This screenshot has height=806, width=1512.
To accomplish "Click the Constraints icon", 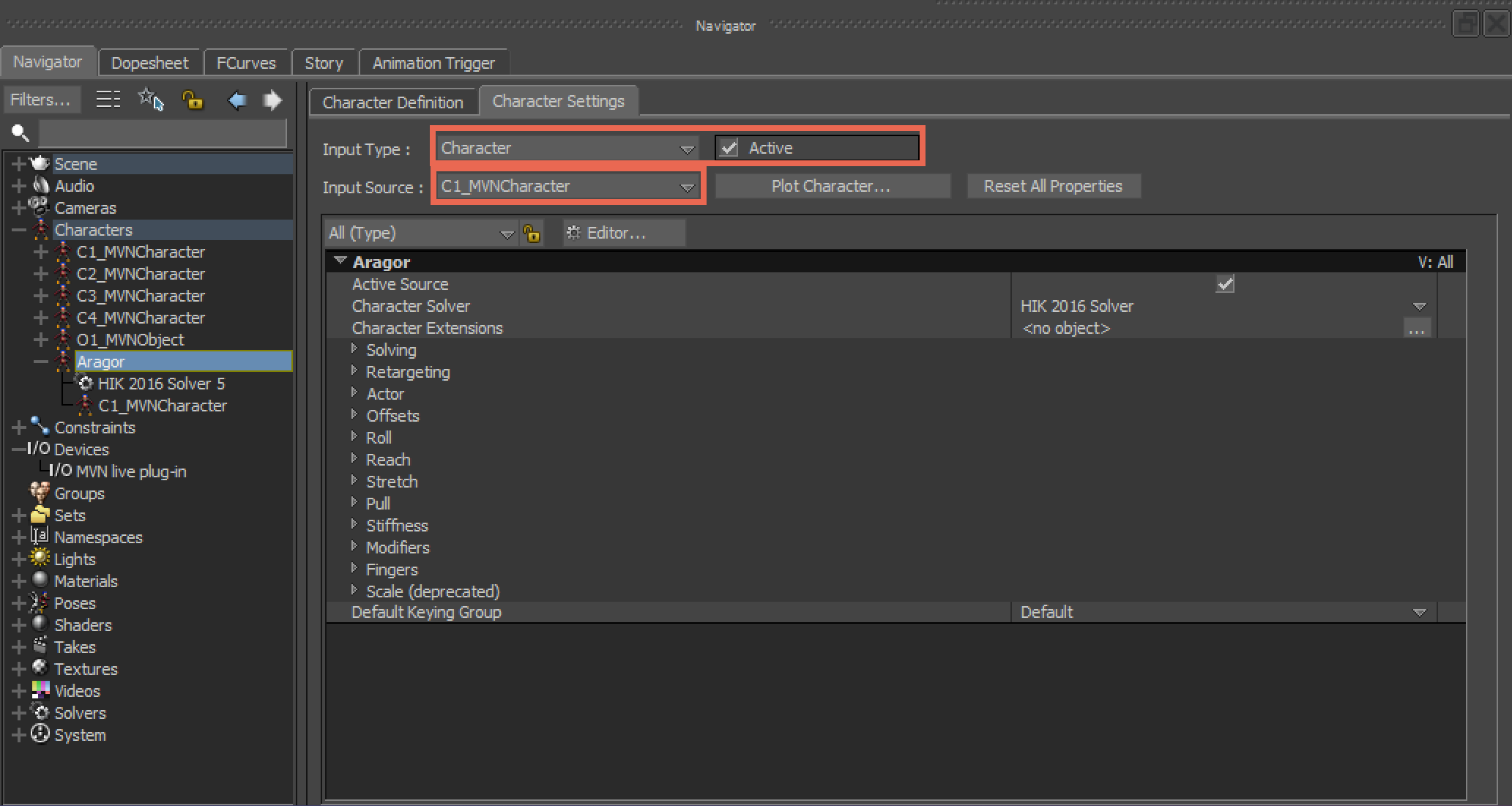I will (x=40, y=426).
